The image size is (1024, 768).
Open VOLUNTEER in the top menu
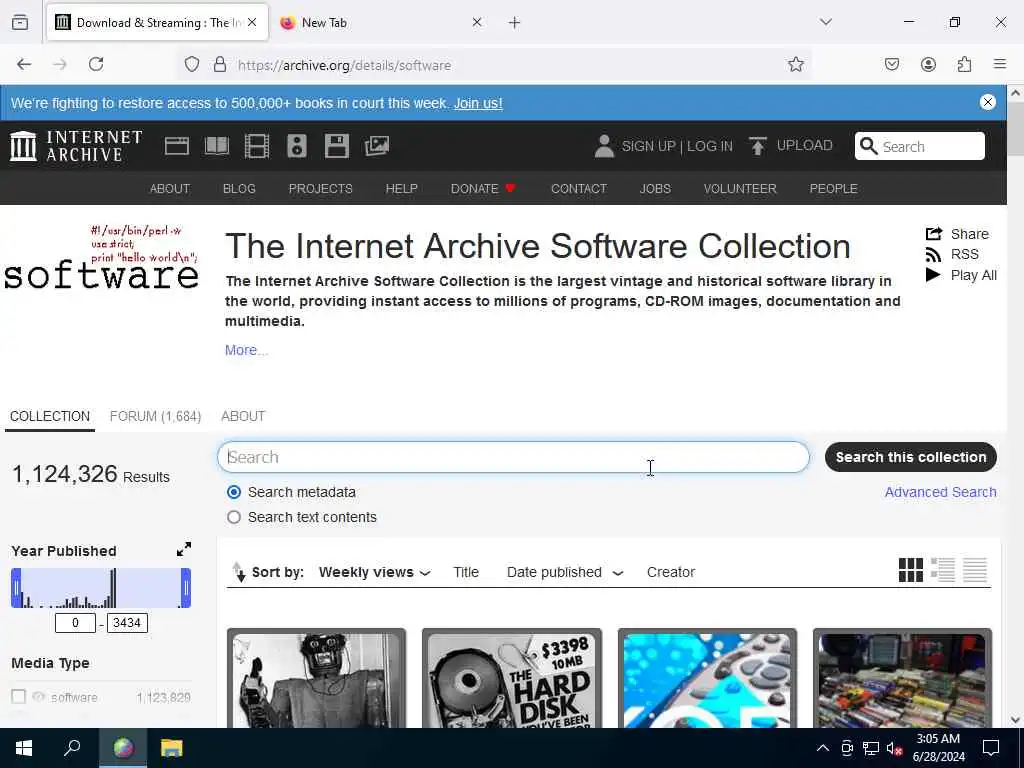tap(740, 189)
